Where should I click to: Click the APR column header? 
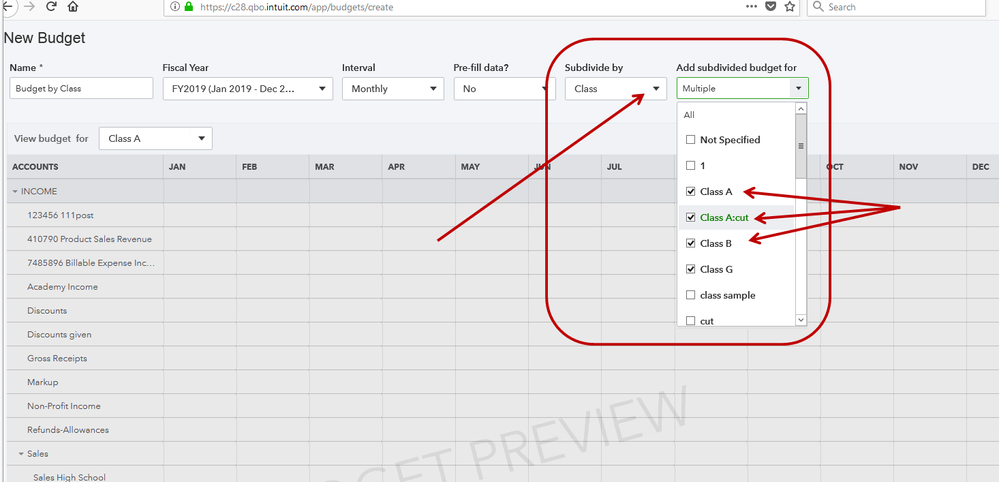(419, 167)
